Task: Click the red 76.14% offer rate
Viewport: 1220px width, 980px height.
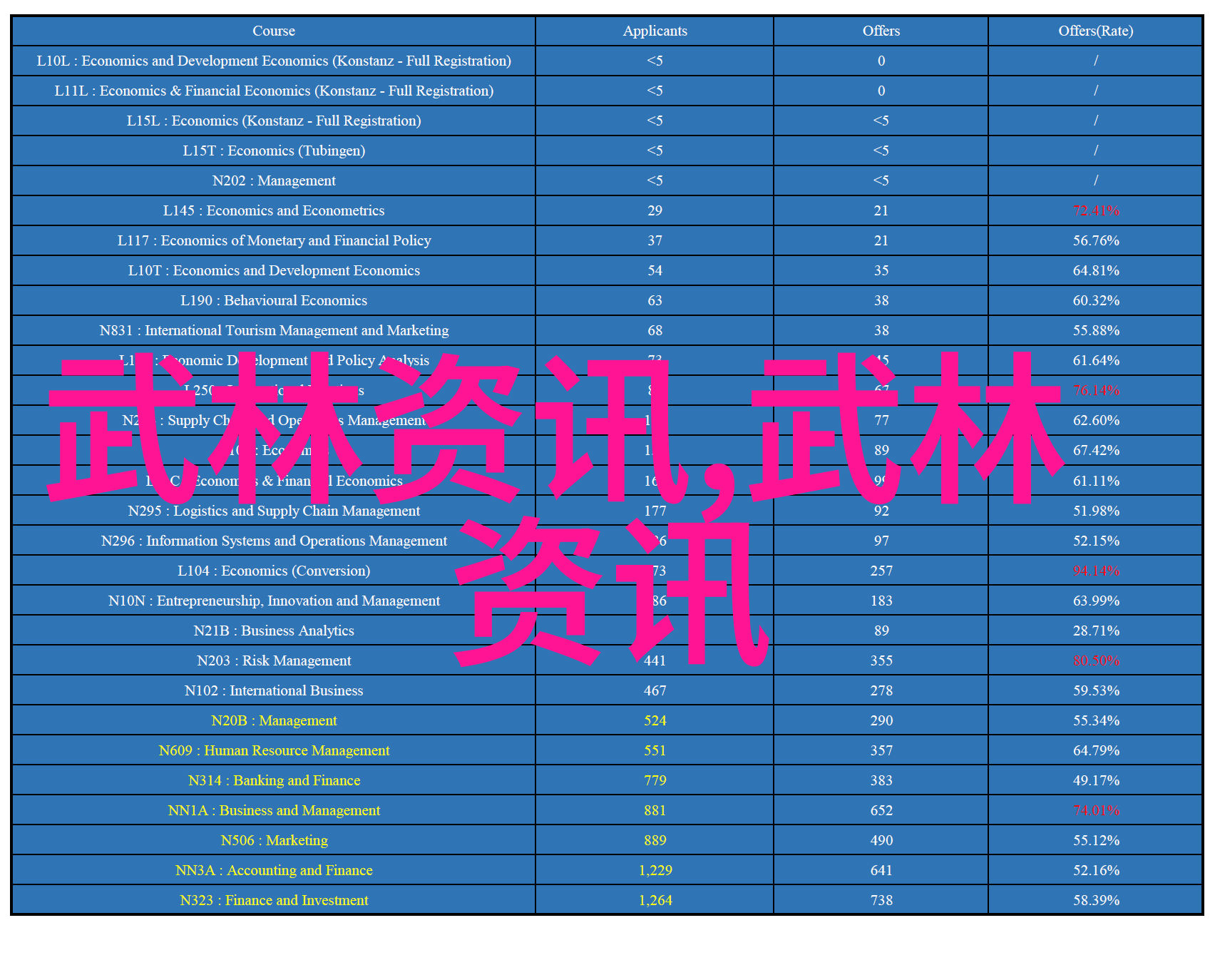Action: tap(1096, 390)
